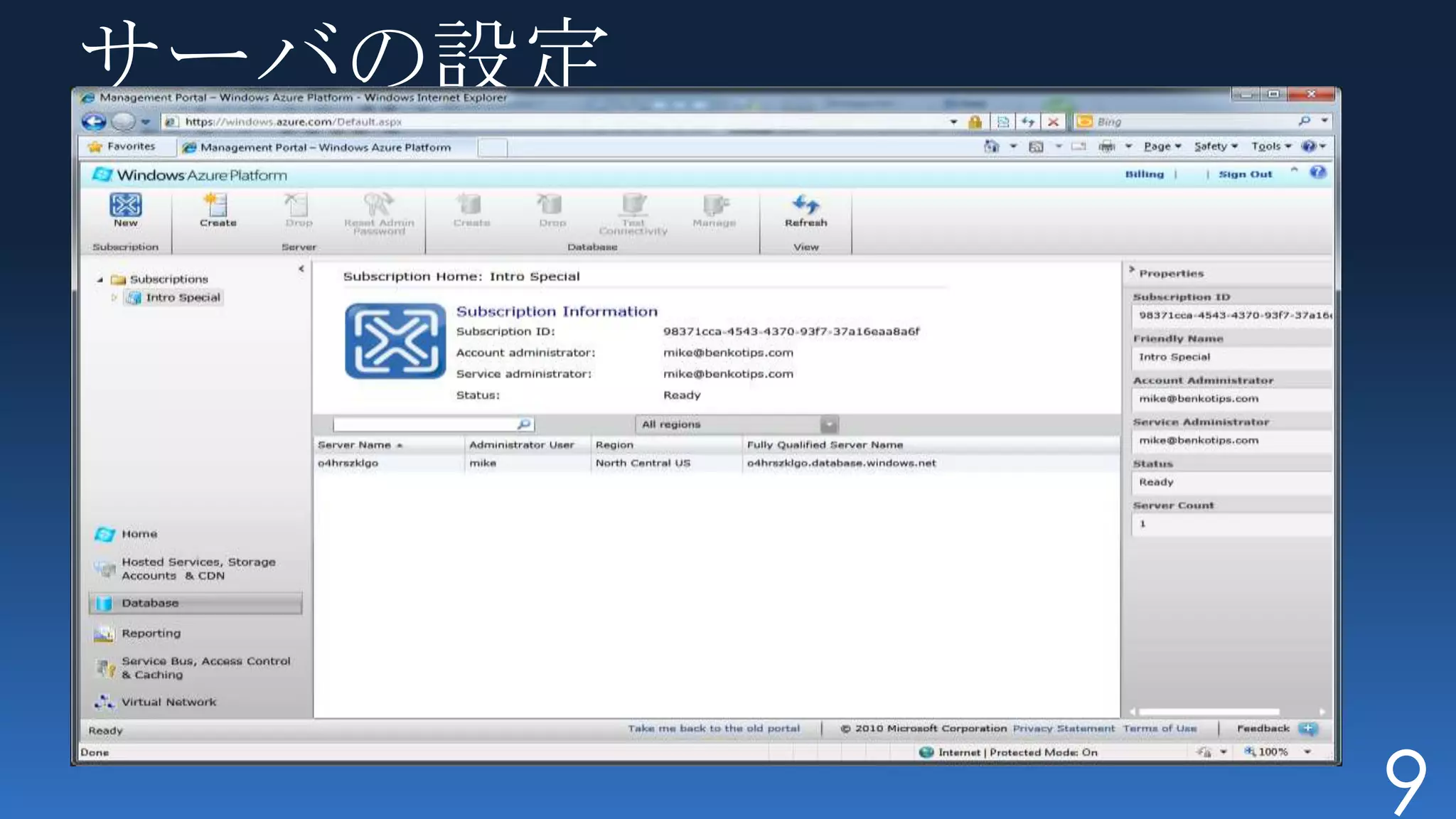1456x819 pixels.
Task: Open Hosted Services, Storage Accounts & CDN
Action: (x=198, y=569)
